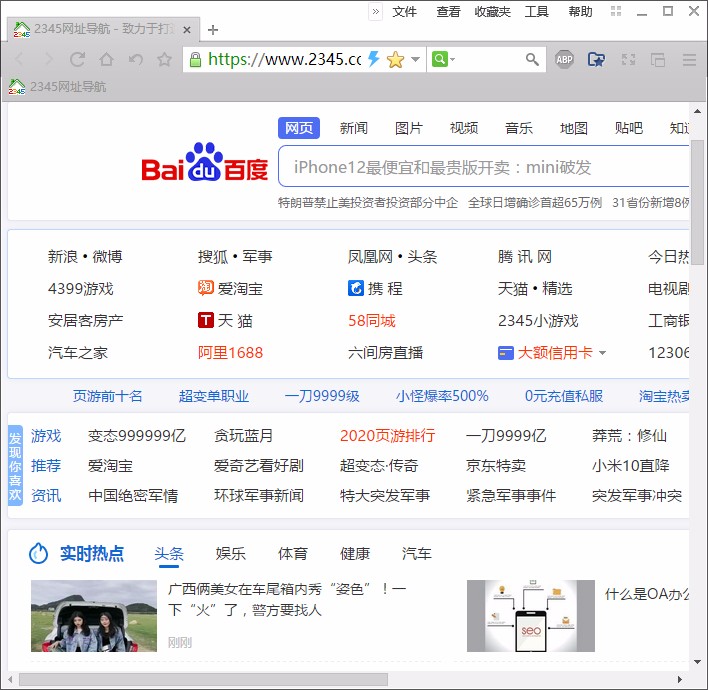
Task: Click the green padlock security icon
Action: pyautogui.click(x=195, y=60)
